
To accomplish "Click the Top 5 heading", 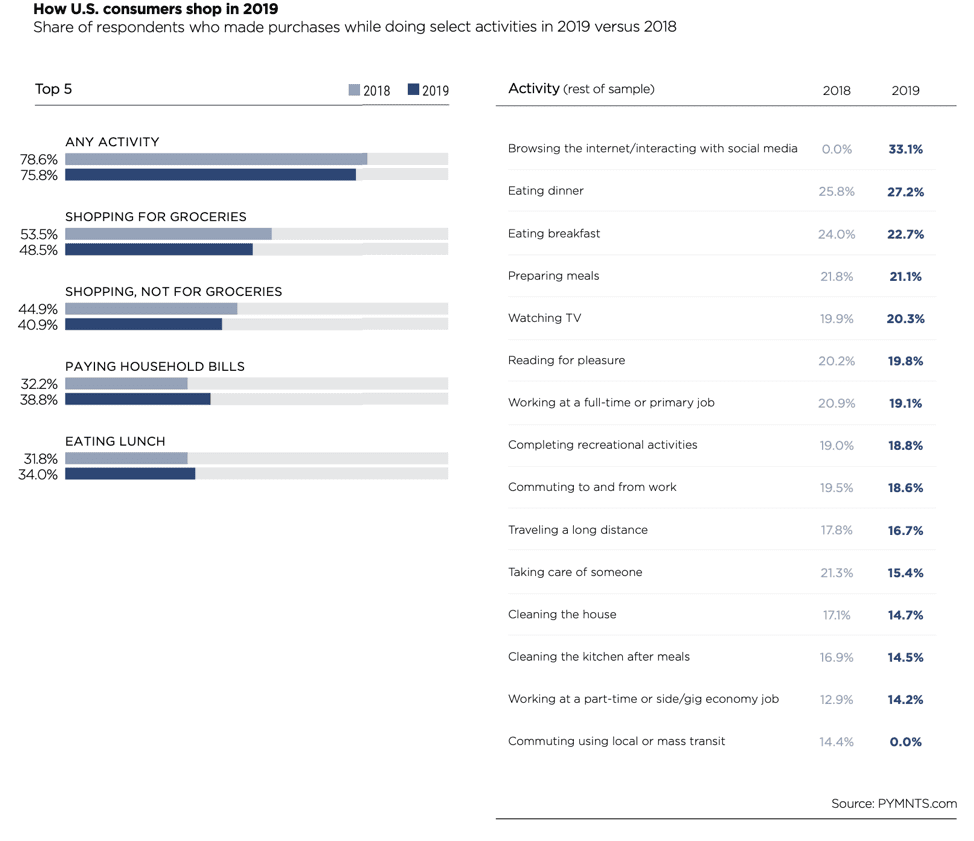I will pos(53,89).
